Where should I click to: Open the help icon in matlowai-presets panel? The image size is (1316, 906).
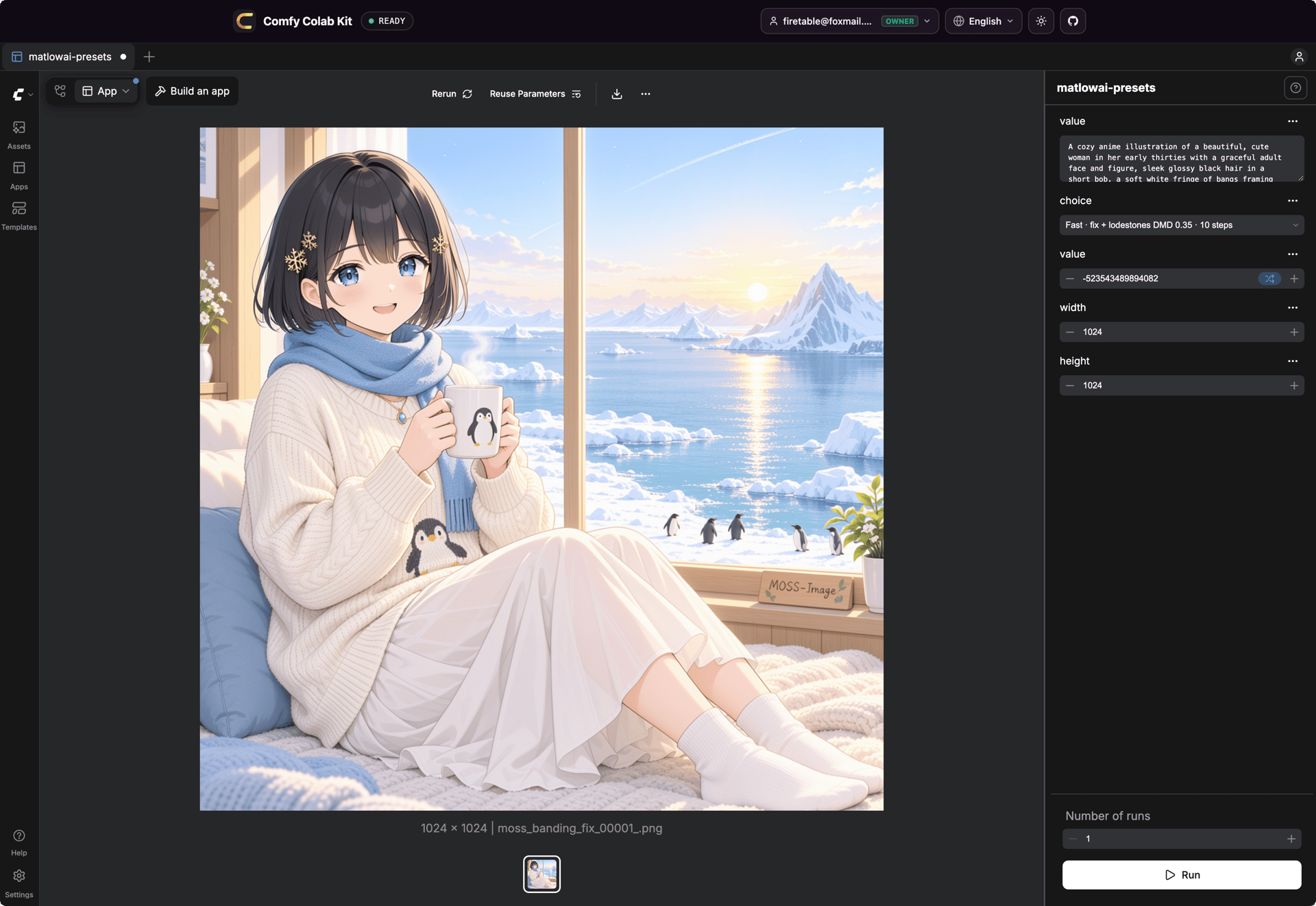pyautogui.click(x=1295, y=88)
